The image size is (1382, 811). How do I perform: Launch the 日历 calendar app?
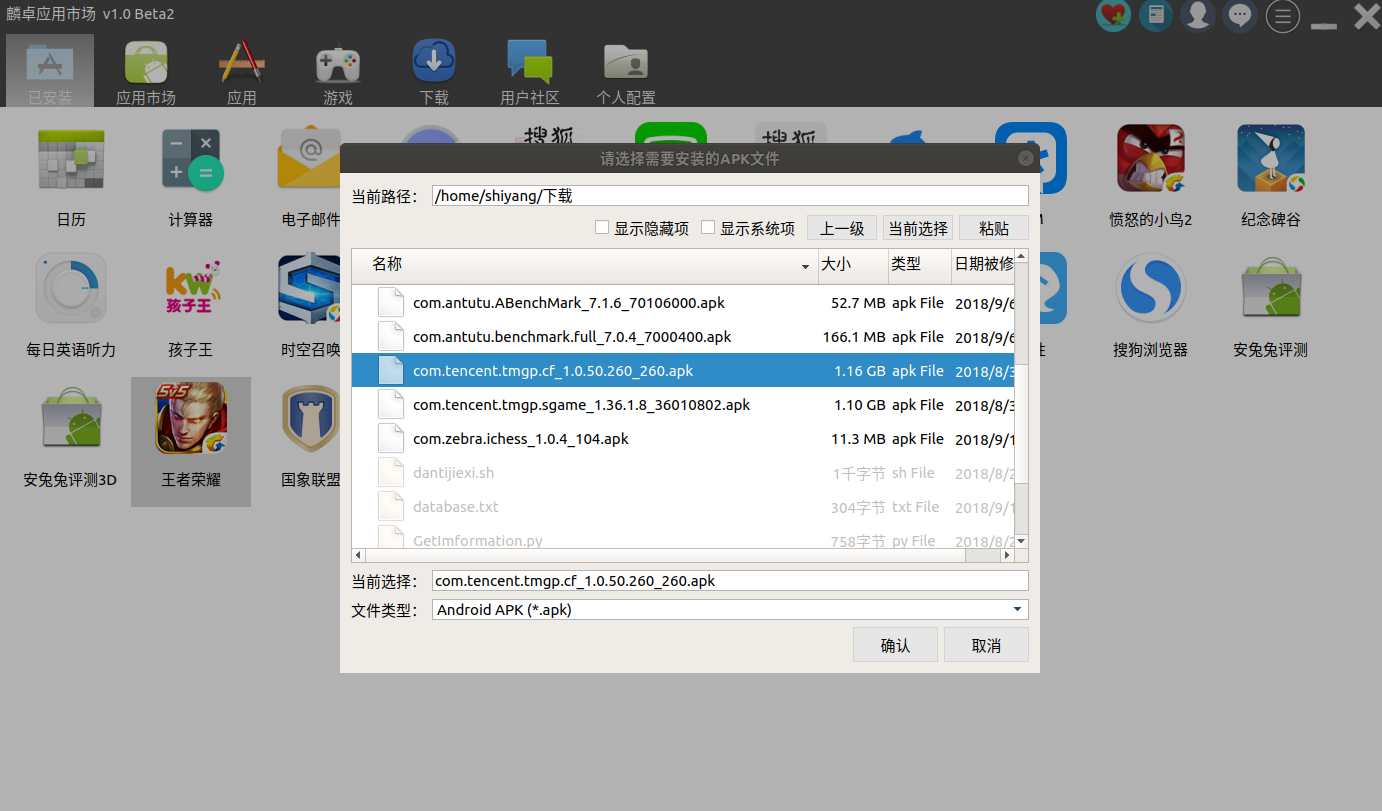(x=71, y=177)
